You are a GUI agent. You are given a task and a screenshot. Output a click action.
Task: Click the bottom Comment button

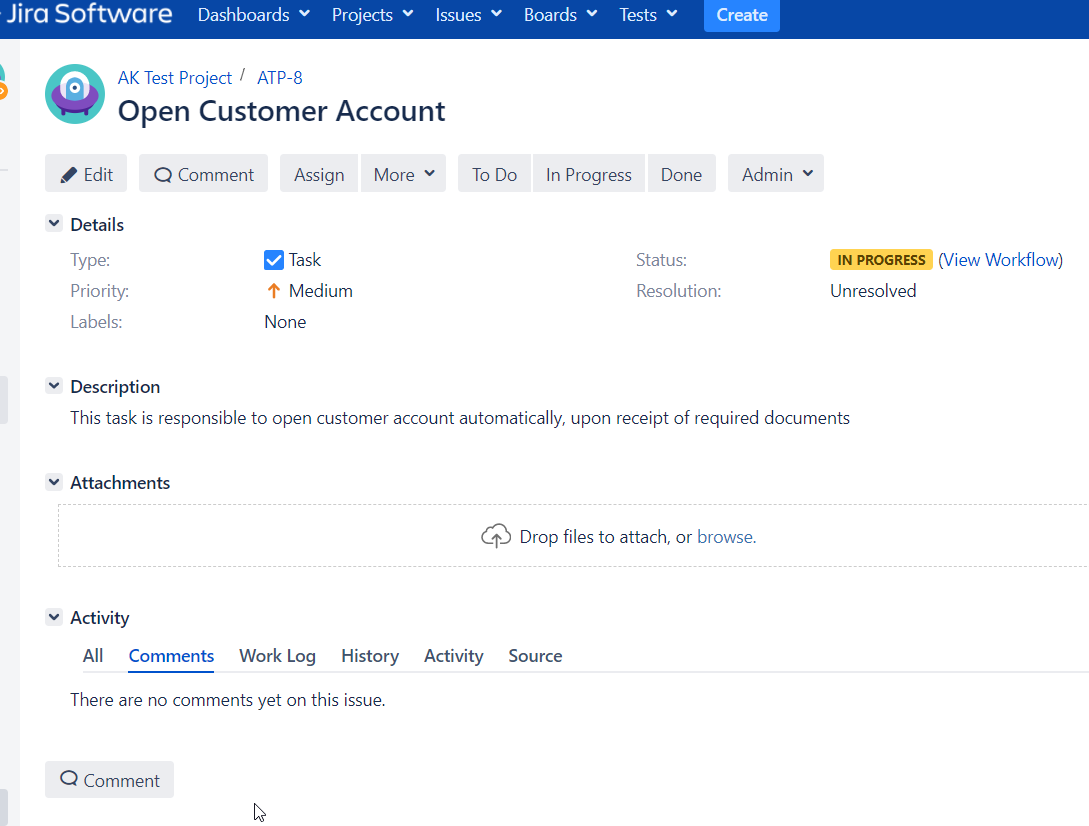coord(110,779)
